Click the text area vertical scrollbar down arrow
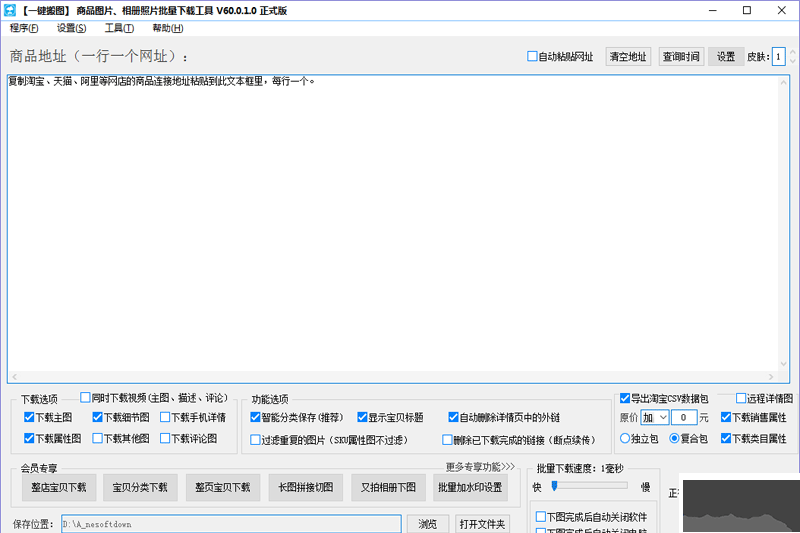The image size is (800, 533). tap(784, 364)
